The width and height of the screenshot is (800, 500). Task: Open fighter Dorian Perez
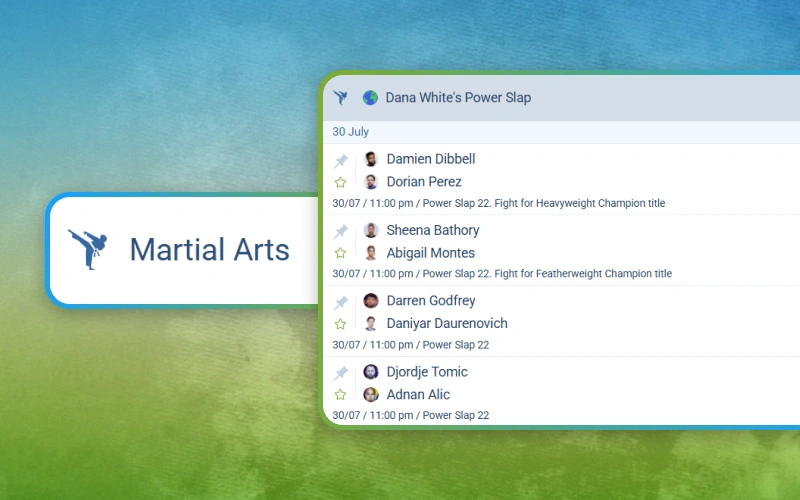(424, 182)
